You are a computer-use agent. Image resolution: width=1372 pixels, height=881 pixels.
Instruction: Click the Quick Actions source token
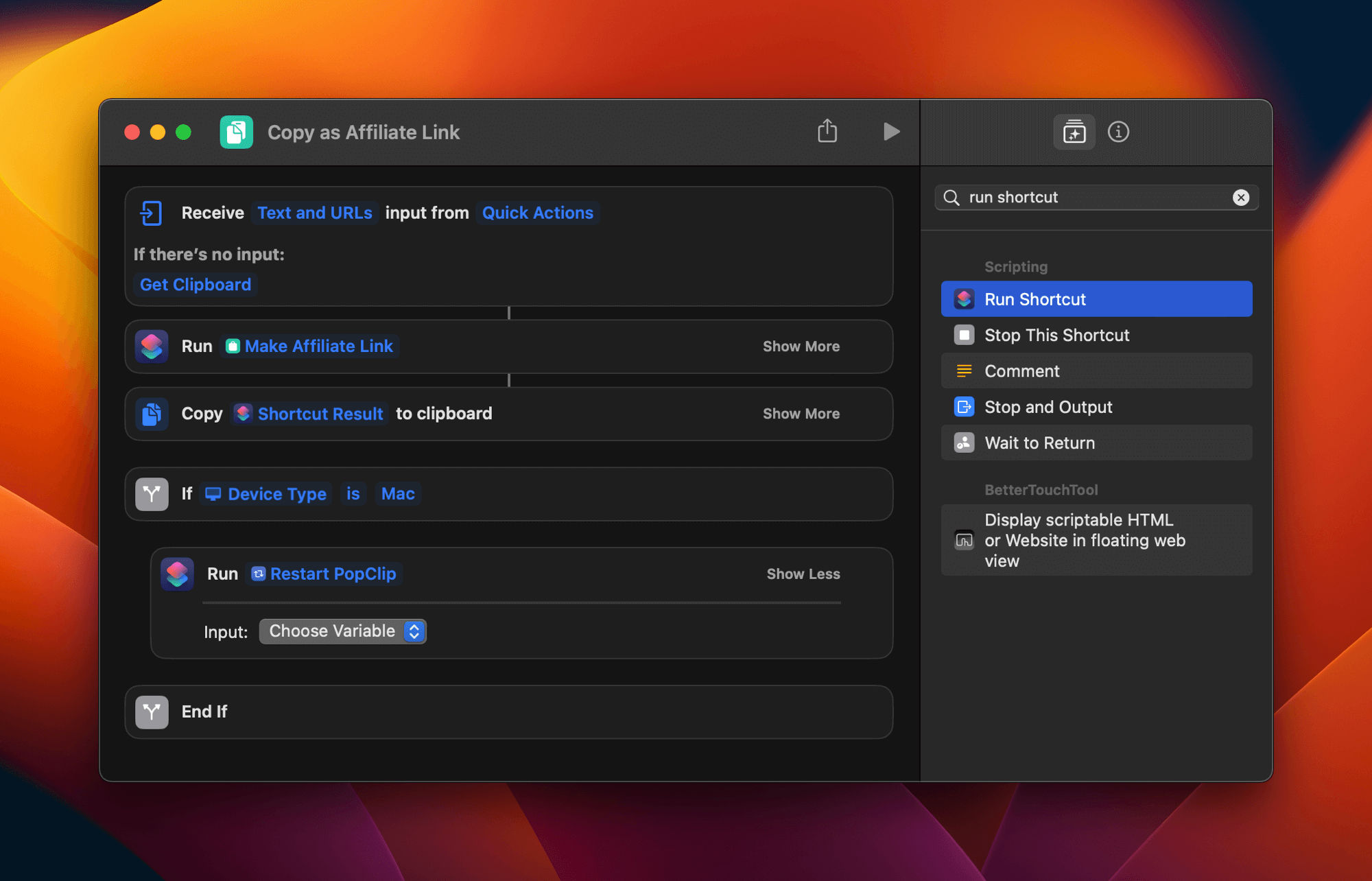pyautogui.click(x=537, y=213)
